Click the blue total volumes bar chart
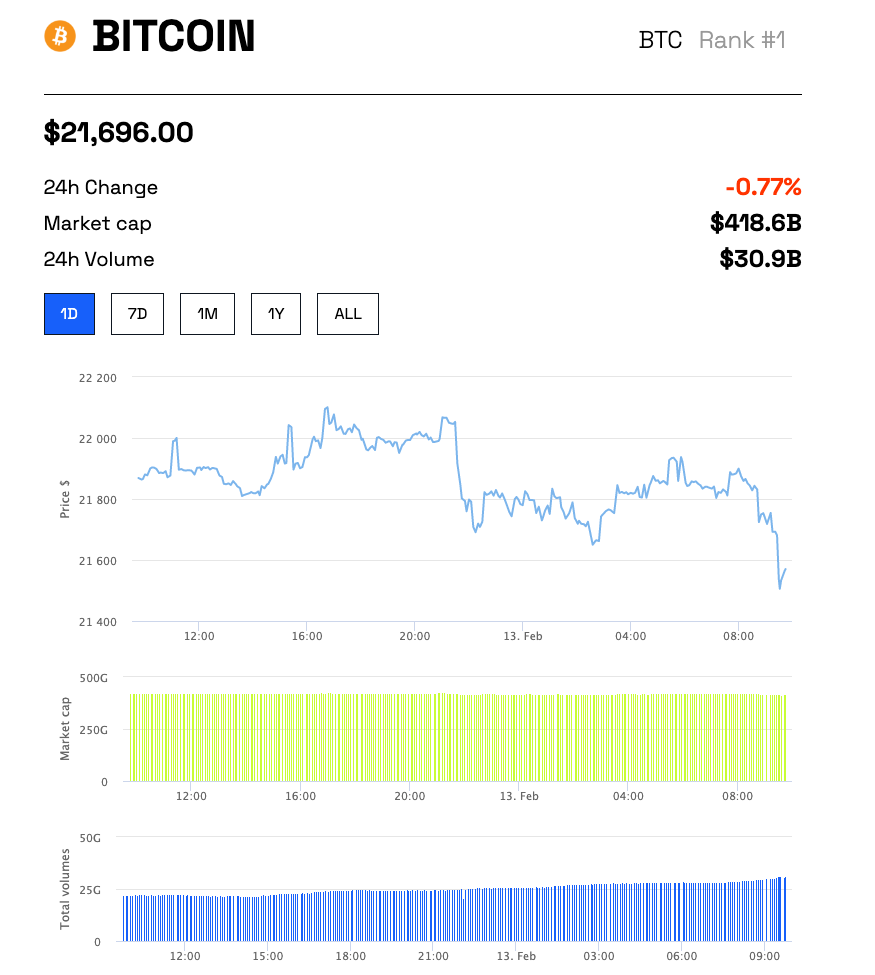 click(455, 915)
